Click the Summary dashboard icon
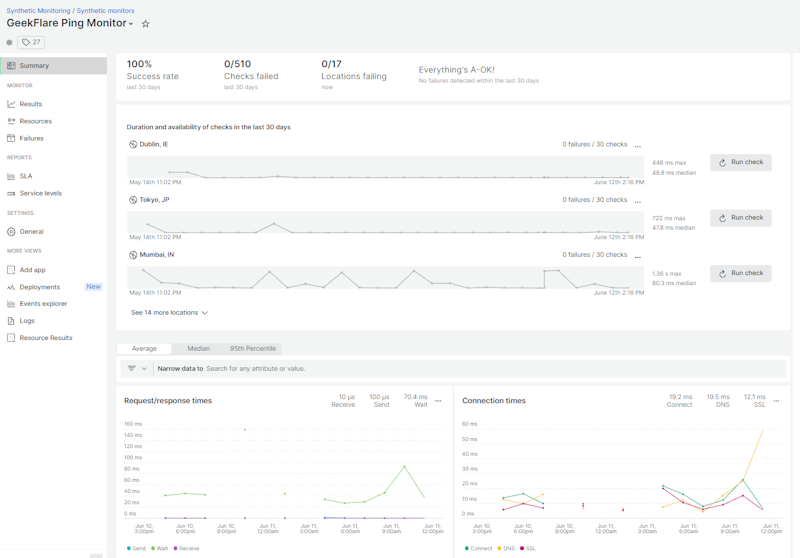 (x=11, y=65)
